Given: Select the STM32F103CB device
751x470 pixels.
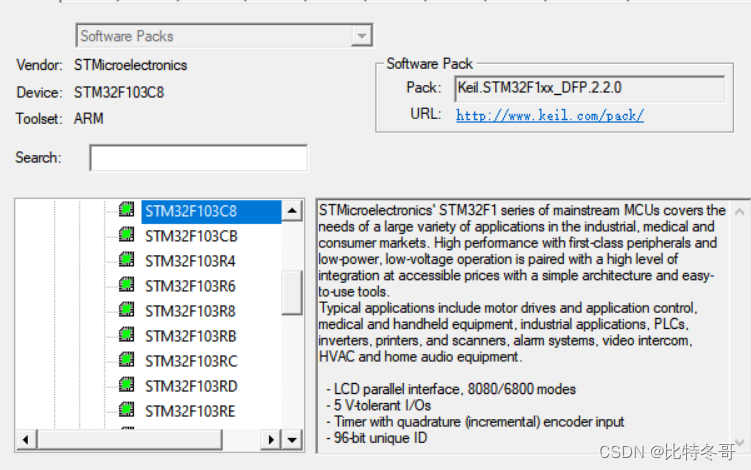Looking at the screenshot, I should pos(191,237).
